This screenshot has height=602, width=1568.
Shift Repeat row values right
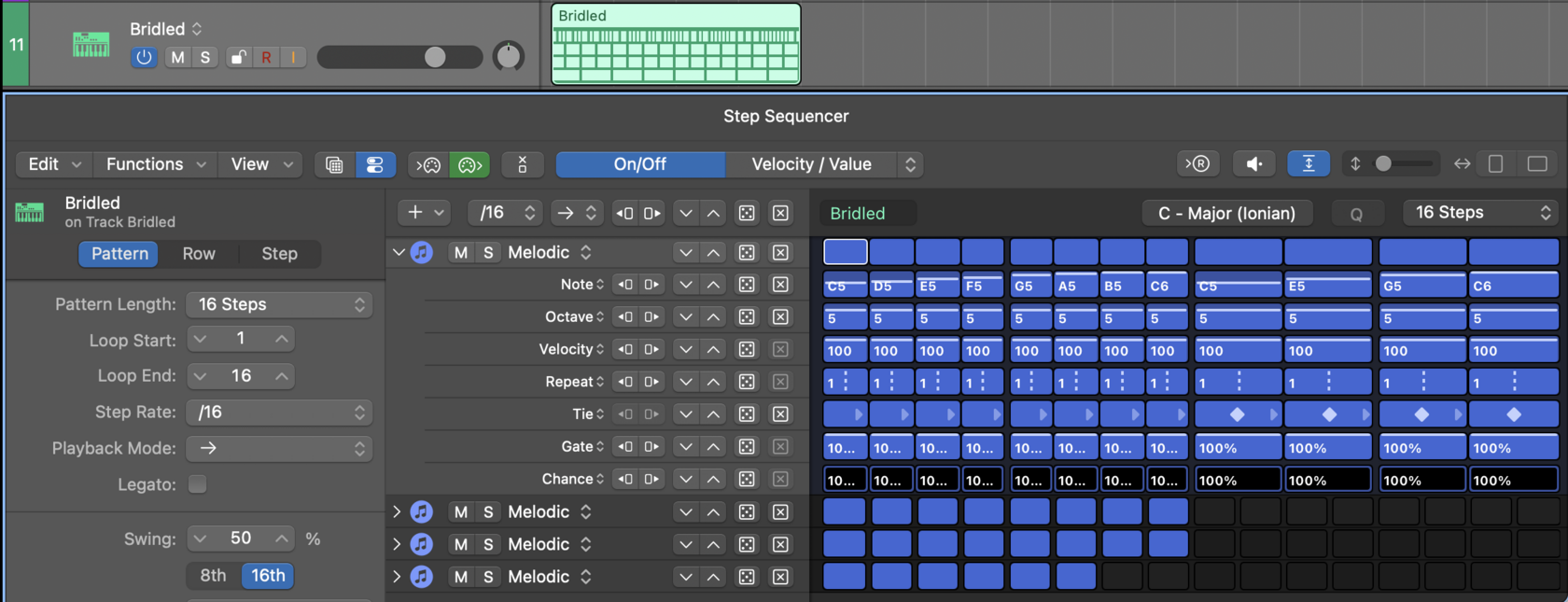(x=651, y=382)
